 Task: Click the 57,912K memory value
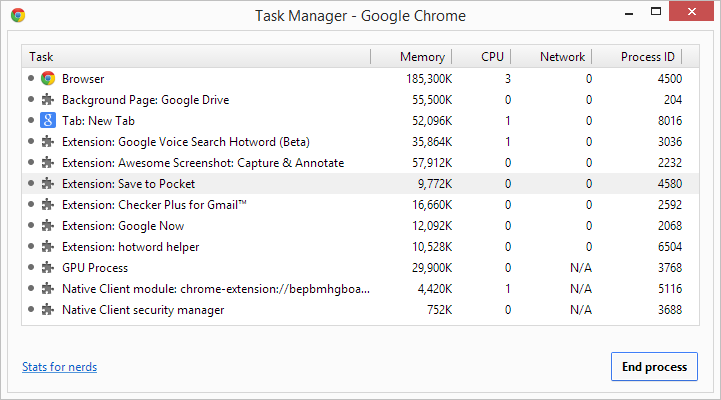click(x=432, y=163)
